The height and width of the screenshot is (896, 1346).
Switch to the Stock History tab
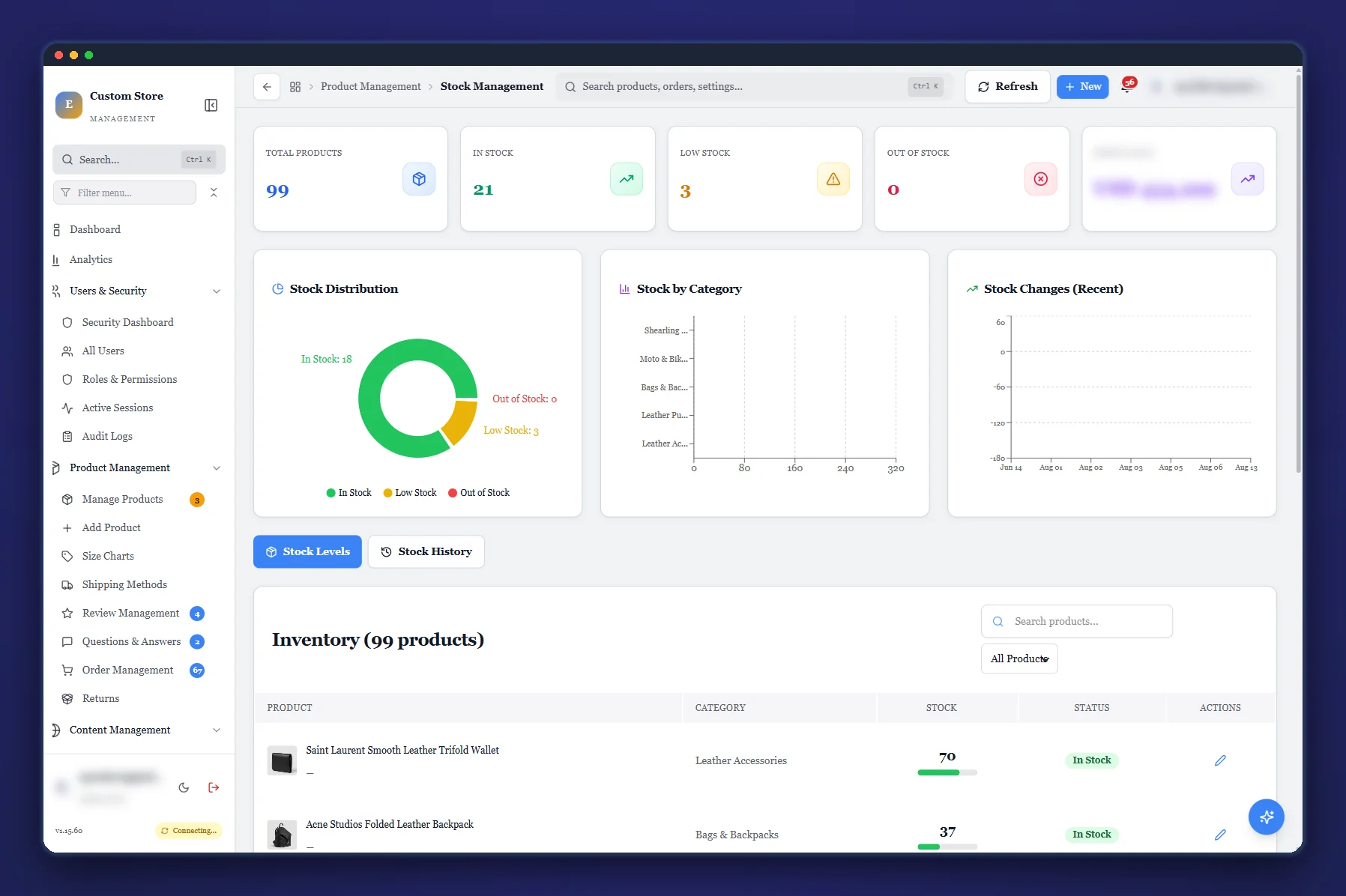(426, 552)
